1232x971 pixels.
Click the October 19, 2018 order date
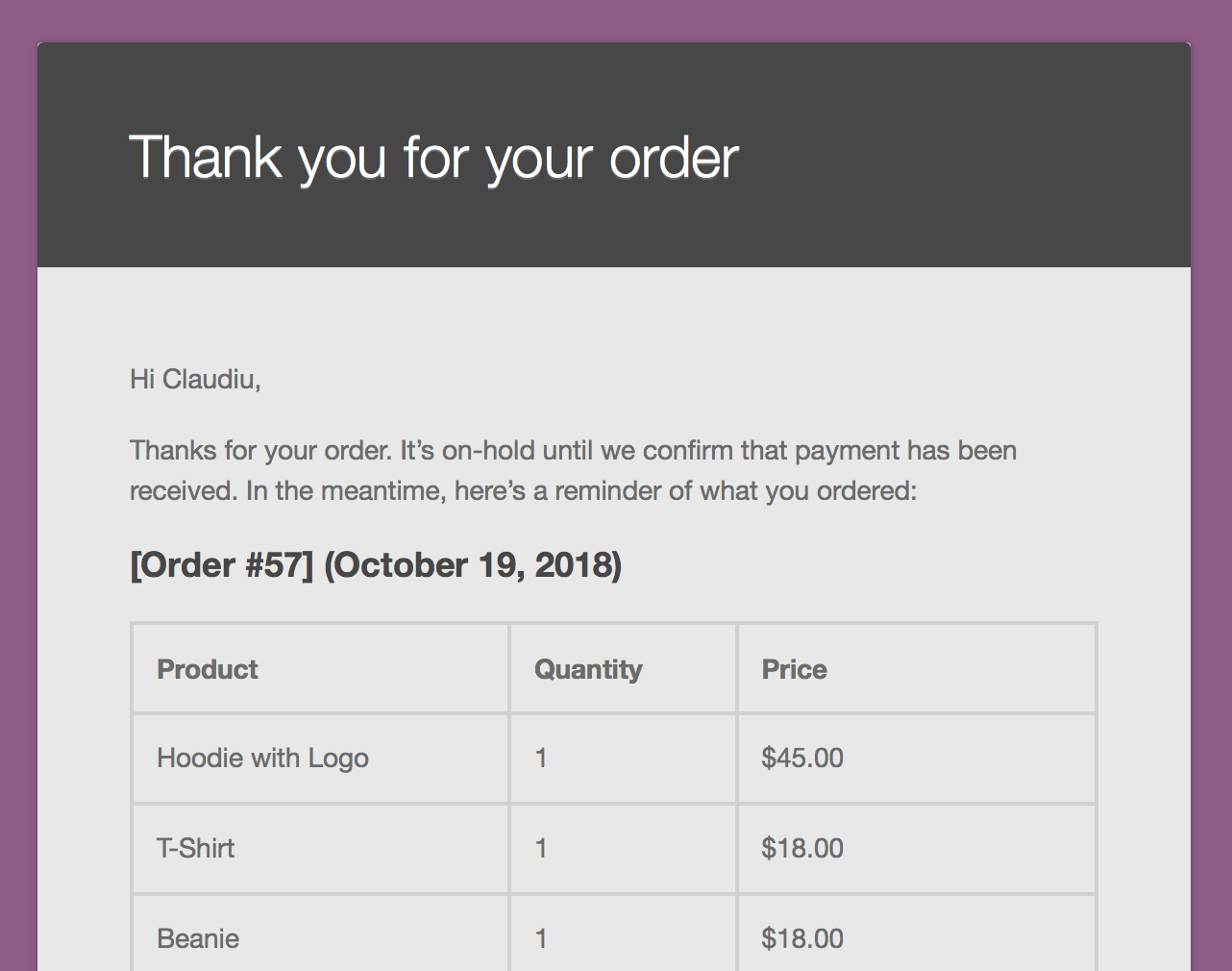coord(474,564)
